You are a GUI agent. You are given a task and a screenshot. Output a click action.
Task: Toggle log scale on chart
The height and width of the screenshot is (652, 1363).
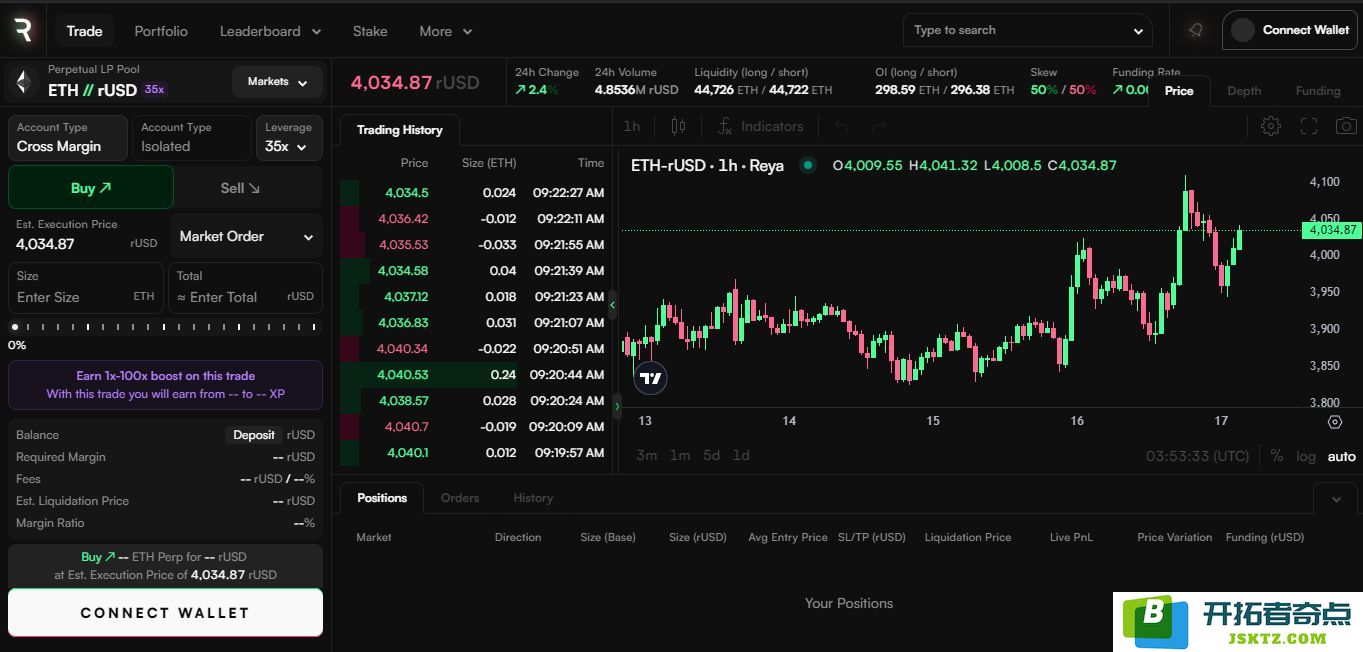(x=1306, y=456)
